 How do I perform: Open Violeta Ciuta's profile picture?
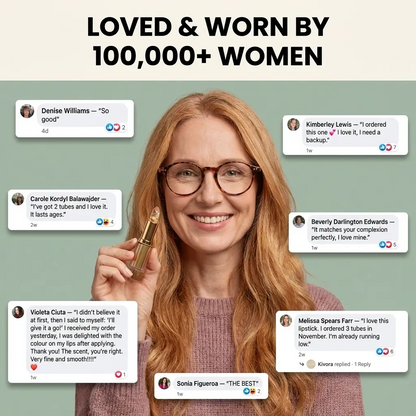pos(18,312)
